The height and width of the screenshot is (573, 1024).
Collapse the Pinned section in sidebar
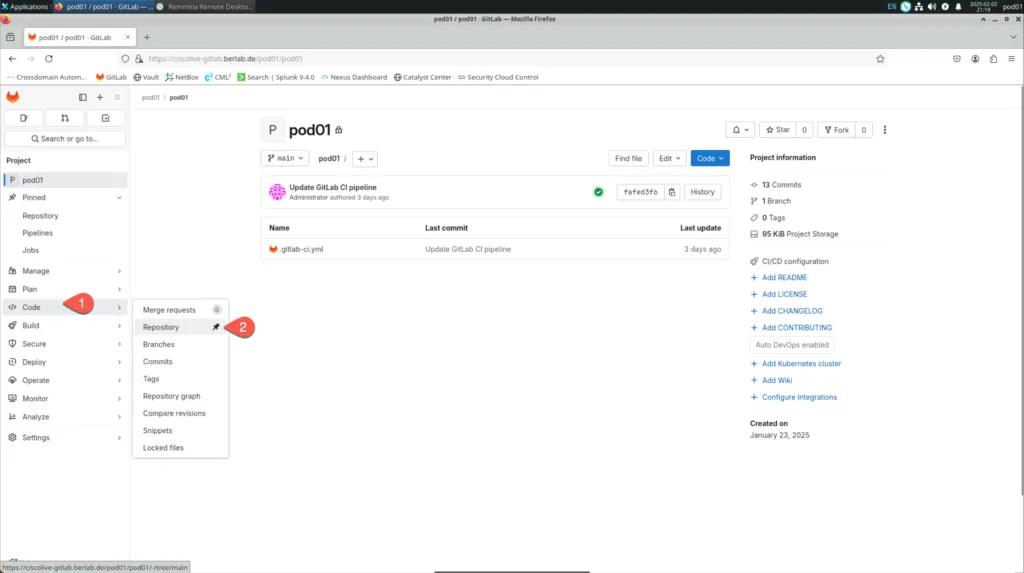tap(119, 198)
